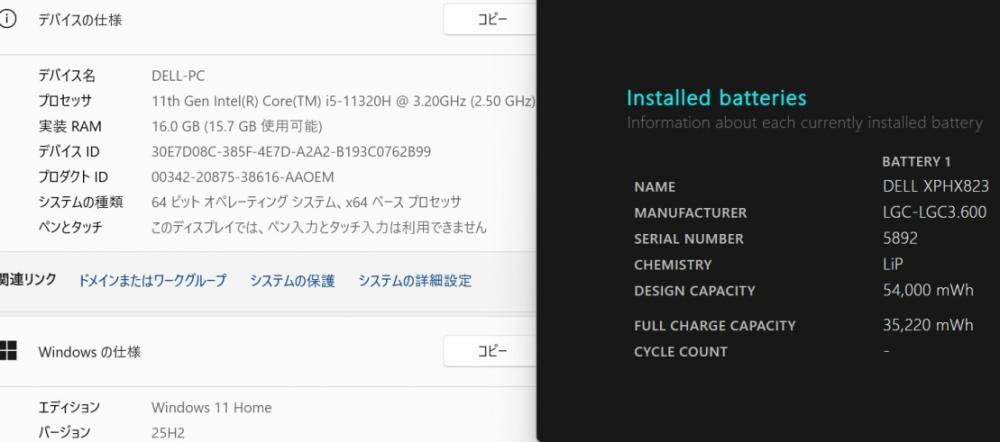
Task: Click the DESIGN CAPACITY row label
Action: point(695,291)
